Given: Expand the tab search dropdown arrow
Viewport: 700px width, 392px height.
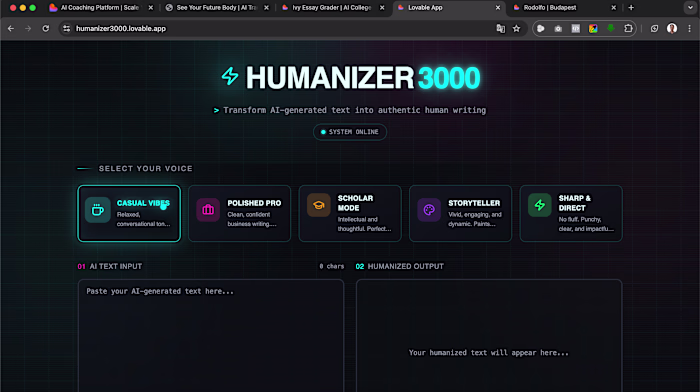Looking at the screenshot, I should pyautogui.click(x=690, y=8).
